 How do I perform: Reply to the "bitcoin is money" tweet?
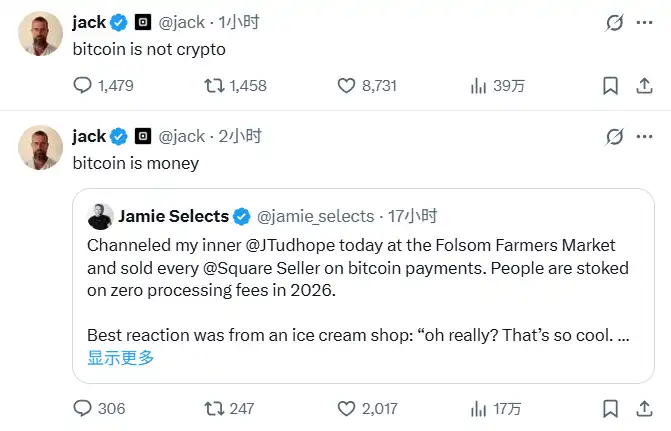click(84, 408)
